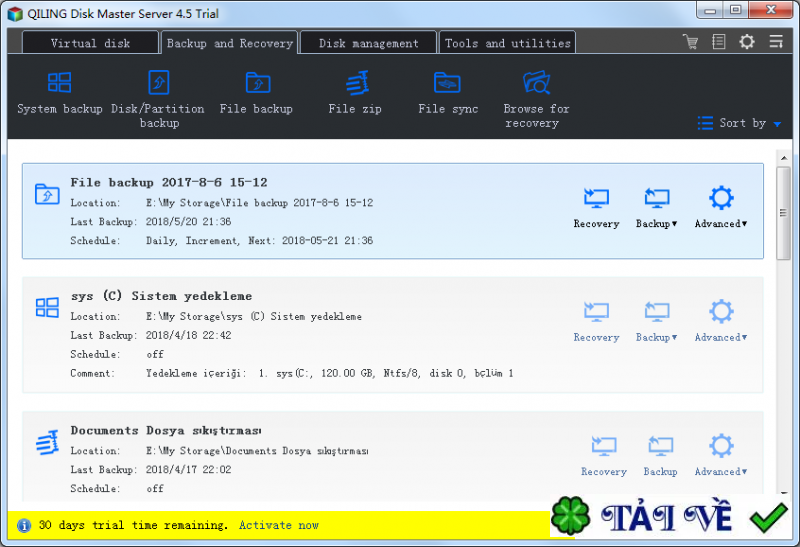This screenshot has height=547, width=800.
Task: Open Advanced menu for File backup 2017-8-6 15-12
Action: [x=721, y=207]
